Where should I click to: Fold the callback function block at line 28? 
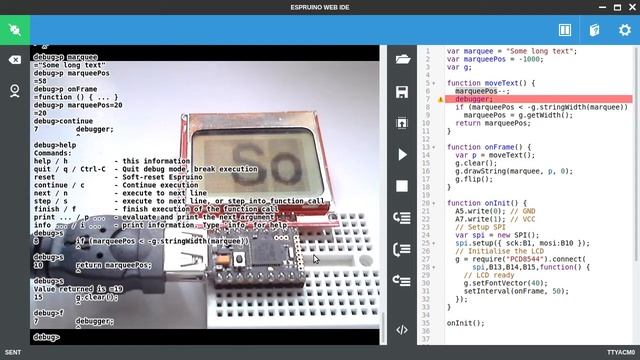[x=434, y=267]
